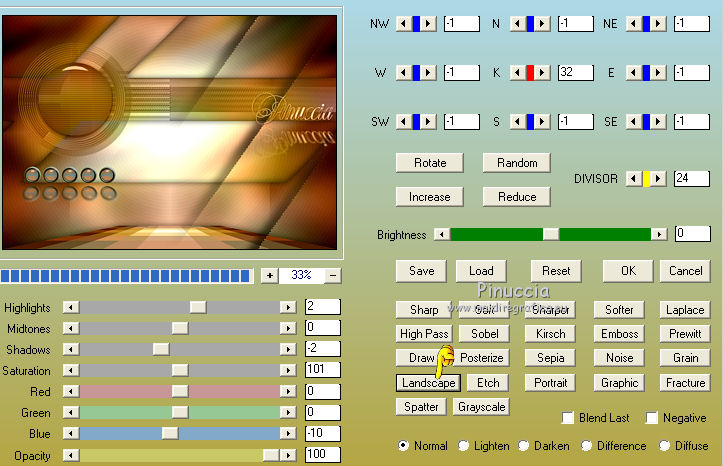
Task: Decrease the NE kernel value arrow
Action: [x=634, y=23]
